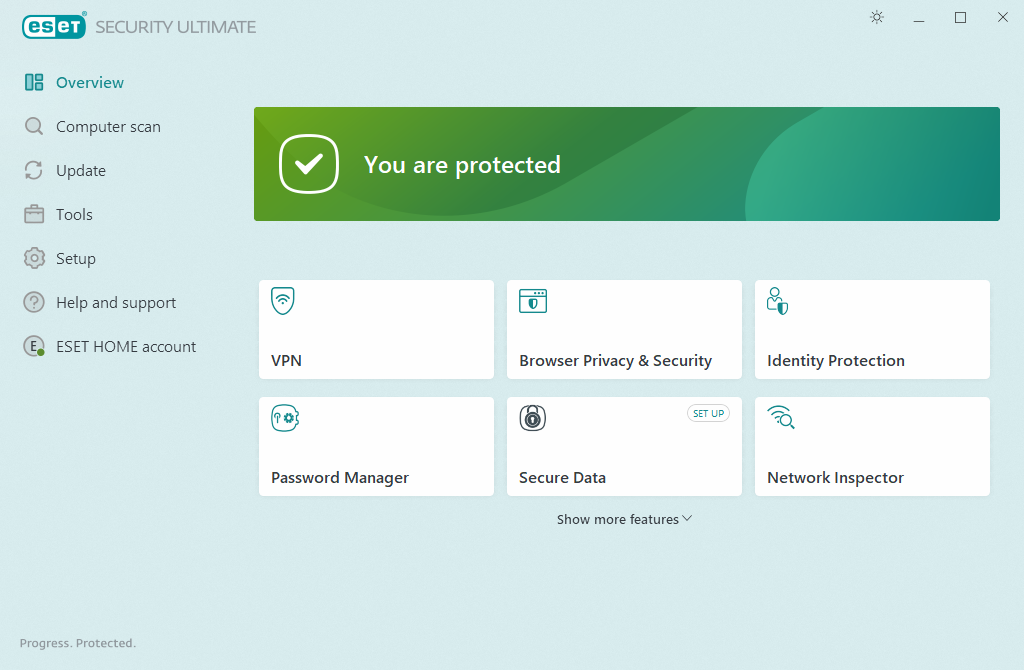Toggle the light/dark theme sun icon

click(876, 17)
